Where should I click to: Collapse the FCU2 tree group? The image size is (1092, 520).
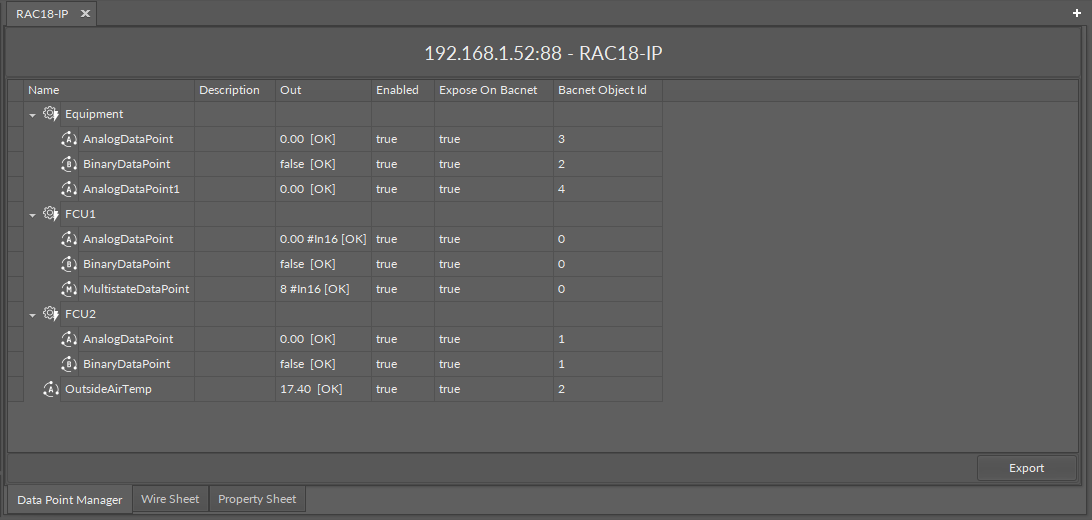33,315
